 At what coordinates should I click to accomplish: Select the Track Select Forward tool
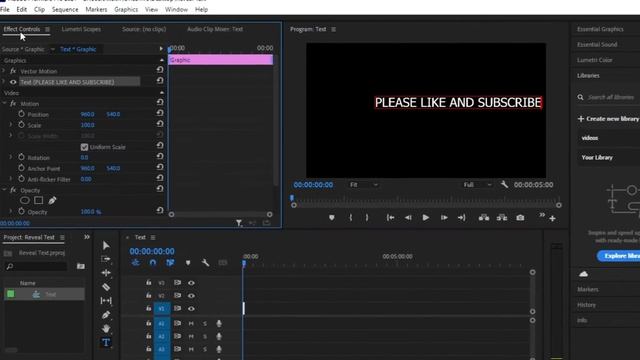coord(106,259)
